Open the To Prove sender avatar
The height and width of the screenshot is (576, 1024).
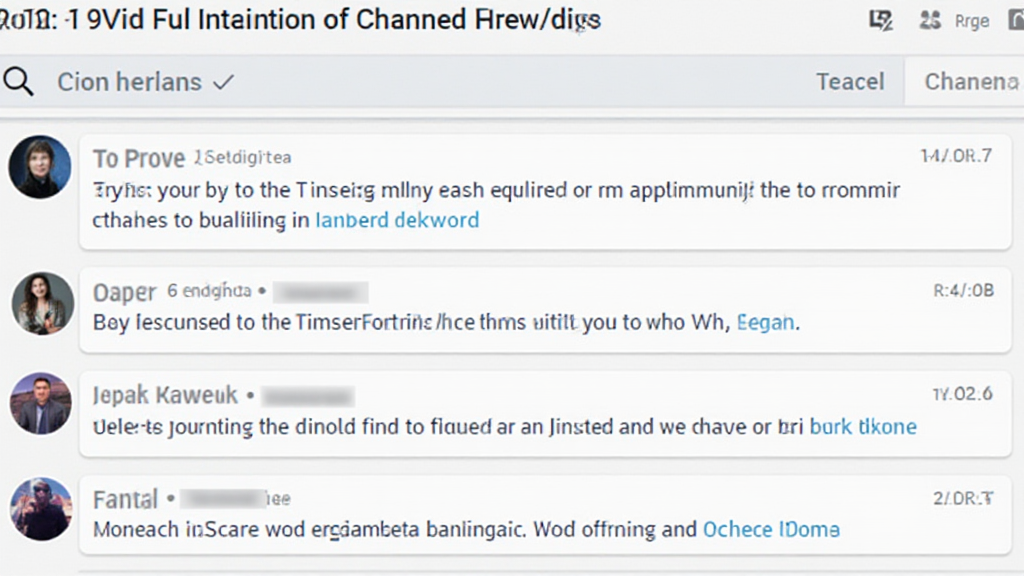tap(40, 167)
